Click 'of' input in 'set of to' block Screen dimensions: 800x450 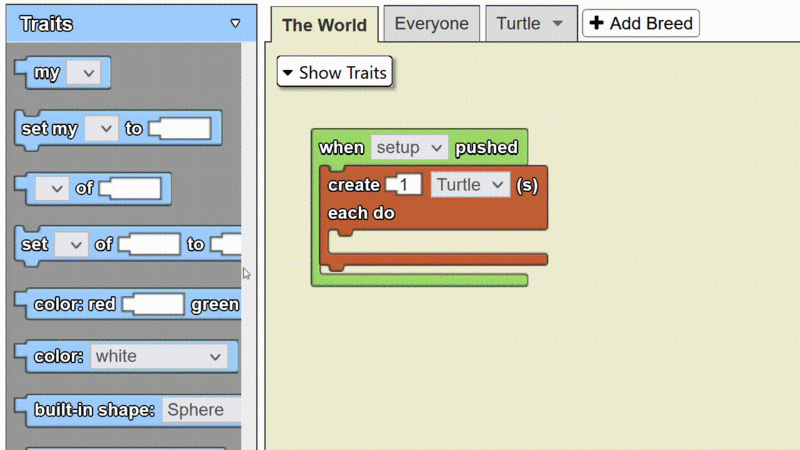pyautogui.click(x=149, y=244)
